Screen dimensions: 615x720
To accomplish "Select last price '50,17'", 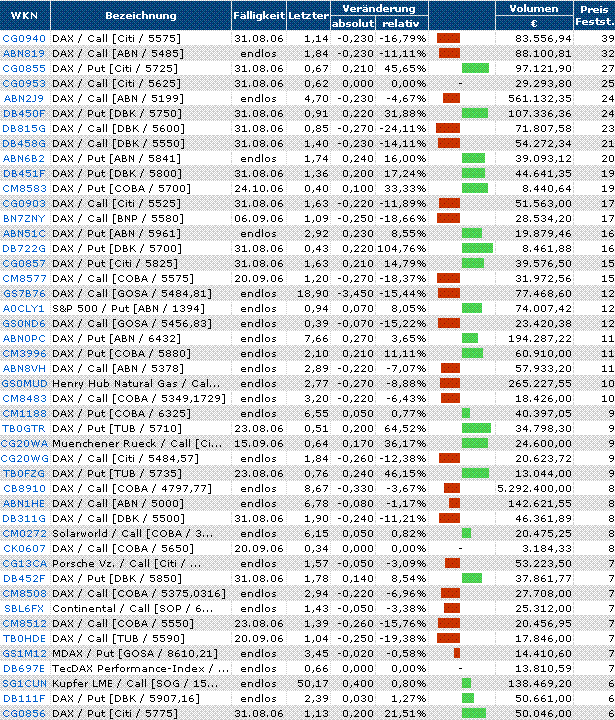I will coord(313,684).
